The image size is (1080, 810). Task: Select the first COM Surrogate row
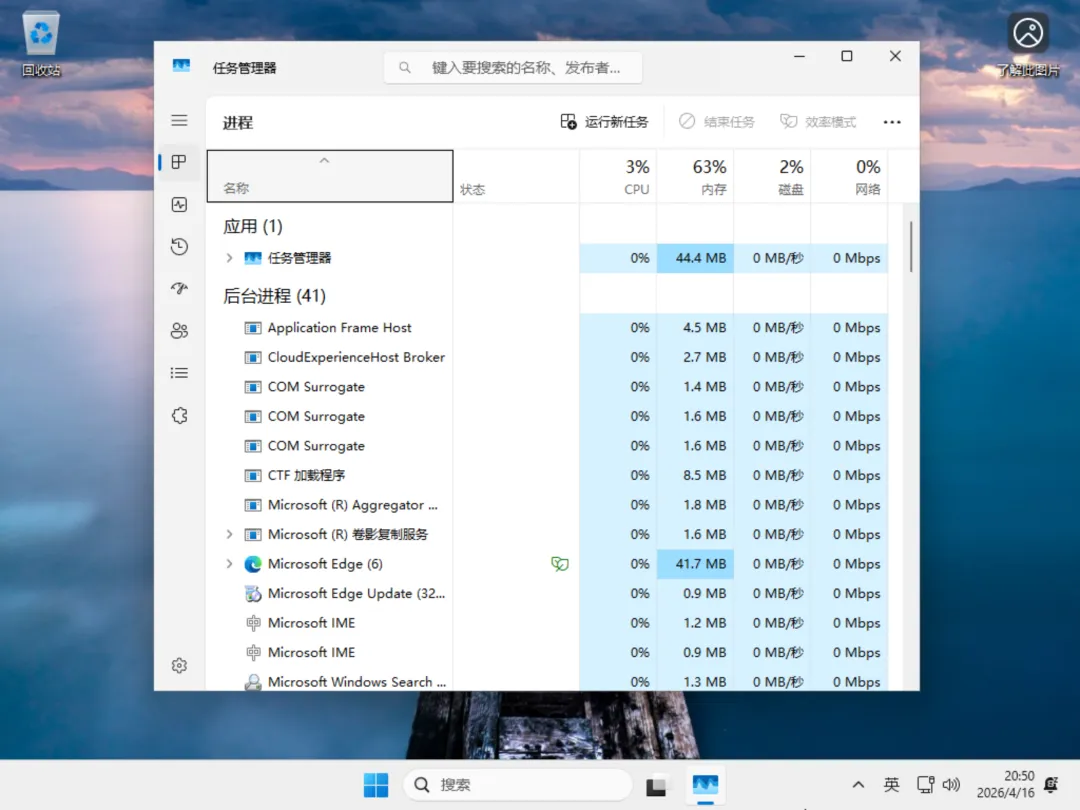click(x=548, y=386)
